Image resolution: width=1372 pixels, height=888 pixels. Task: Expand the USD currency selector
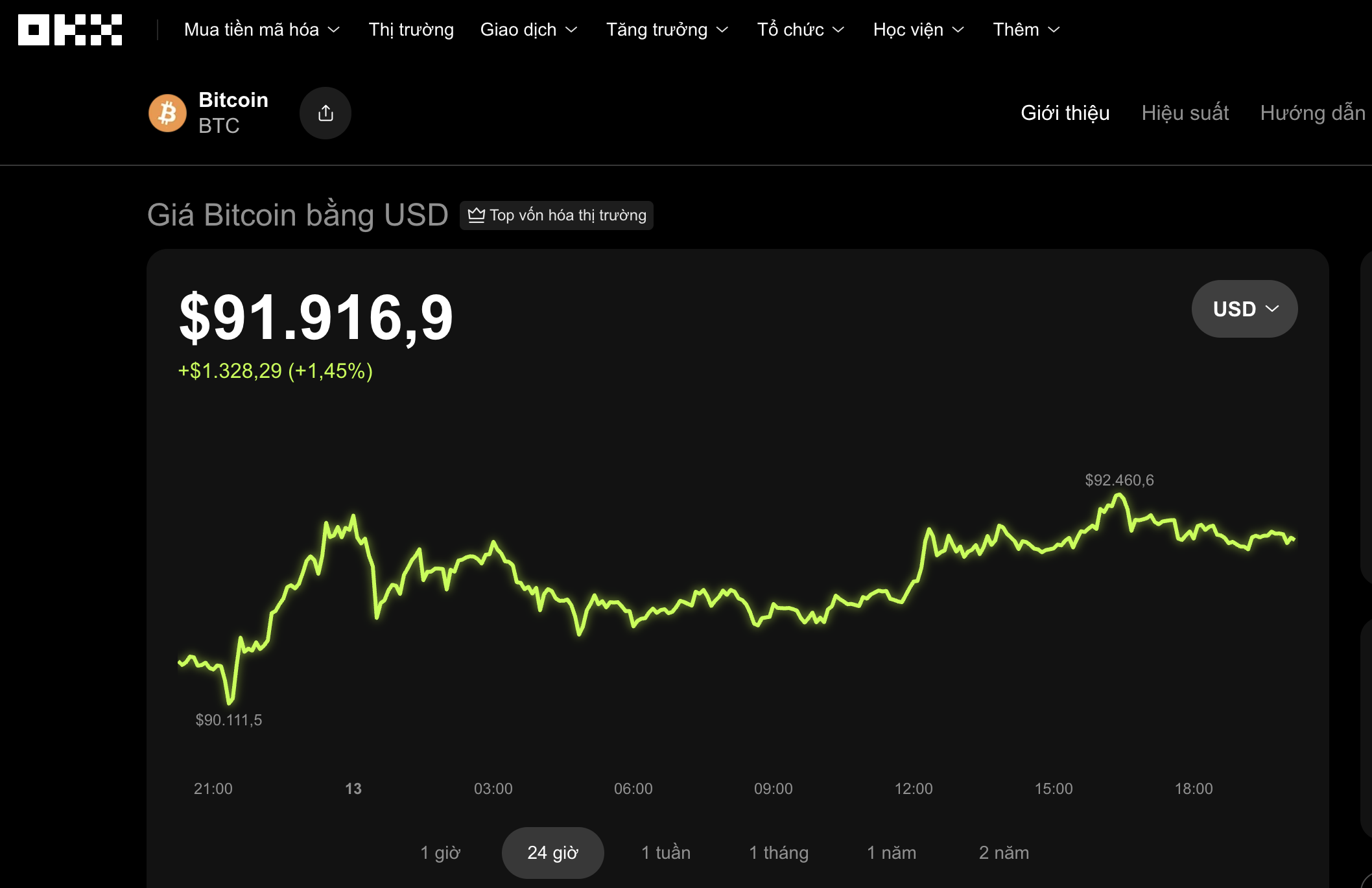click(x=1244, y=309)
